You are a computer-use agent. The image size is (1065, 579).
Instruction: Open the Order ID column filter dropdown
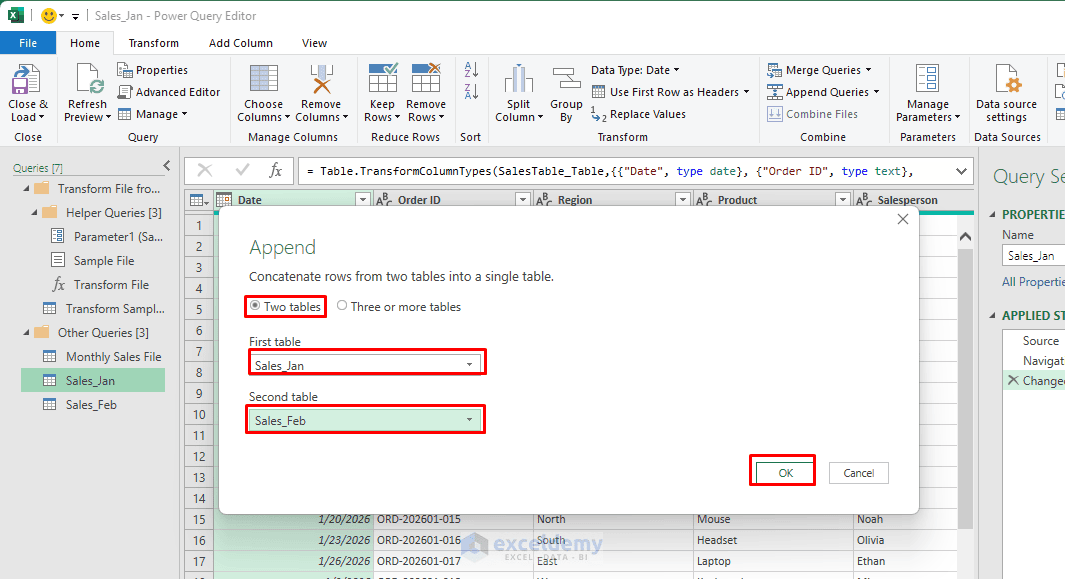522,200
